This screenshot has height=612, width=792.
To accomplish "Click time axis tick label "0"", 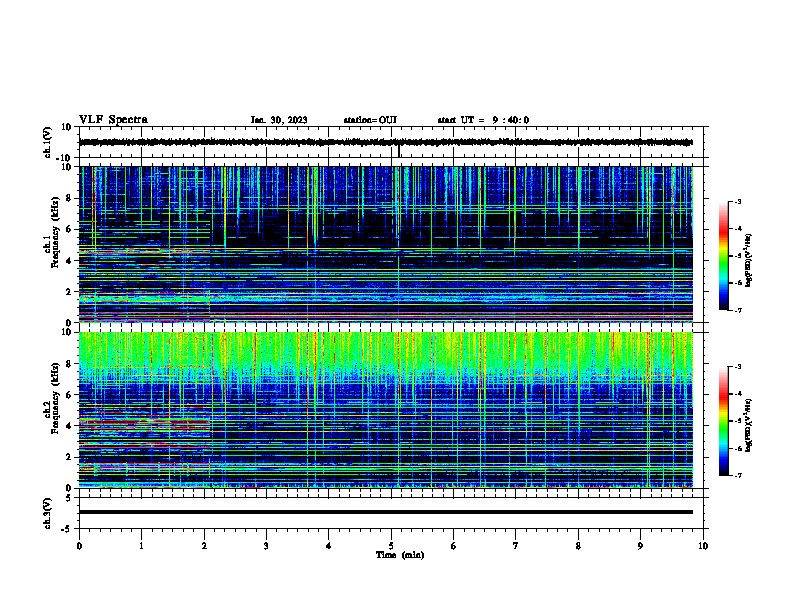I will click(x=79, y=546).
